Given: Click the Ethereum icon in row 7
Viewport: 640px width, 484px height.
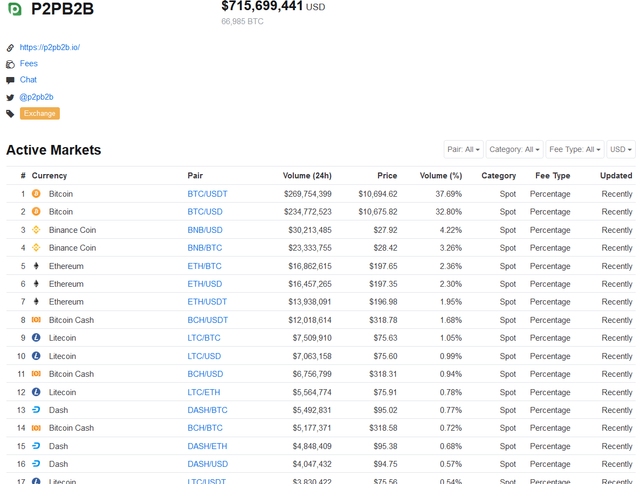Looking at the screenshot, I should click(36, 302).
